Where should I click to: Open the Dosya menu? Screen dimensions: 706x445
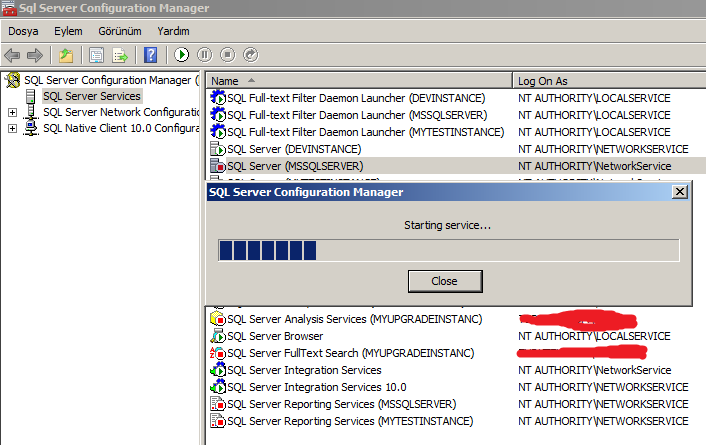23,31
